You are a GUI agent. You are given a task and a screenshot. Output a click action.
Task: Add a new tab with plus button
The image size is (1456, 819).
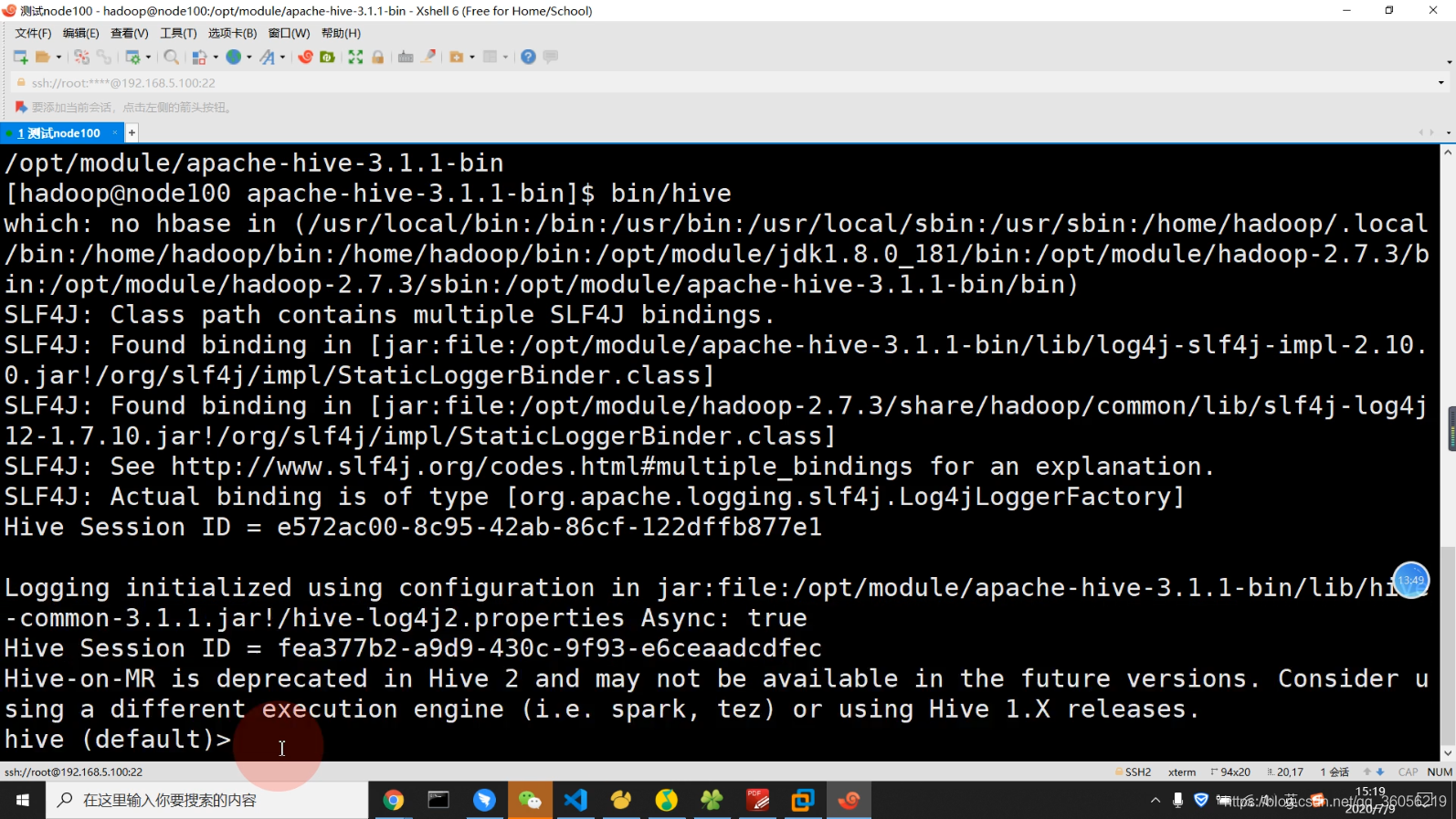[132, 133]
